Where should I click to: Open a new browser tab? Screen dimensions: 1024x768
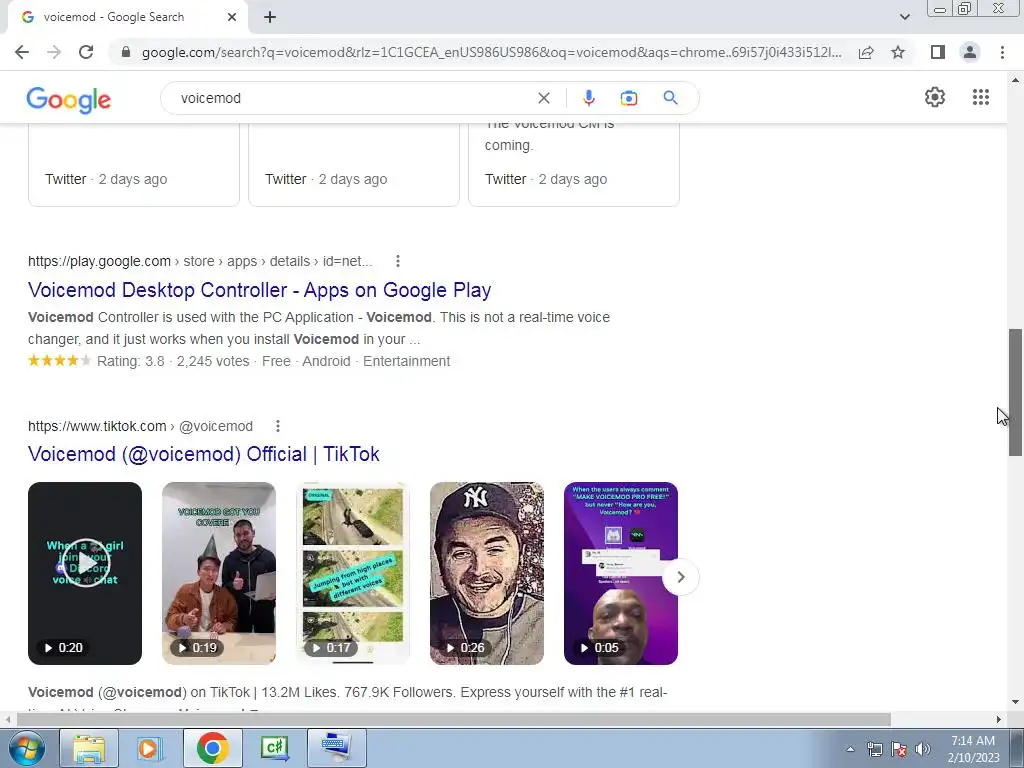click(x=270, y=17)
